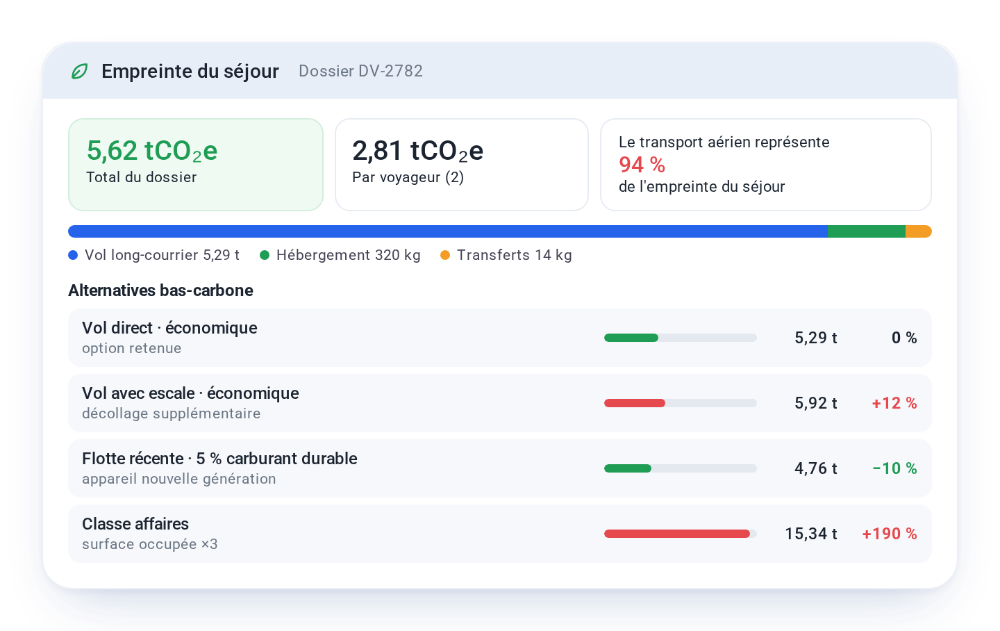
Task: Choose the Vol direct · économique alternative
Action: 500,338
